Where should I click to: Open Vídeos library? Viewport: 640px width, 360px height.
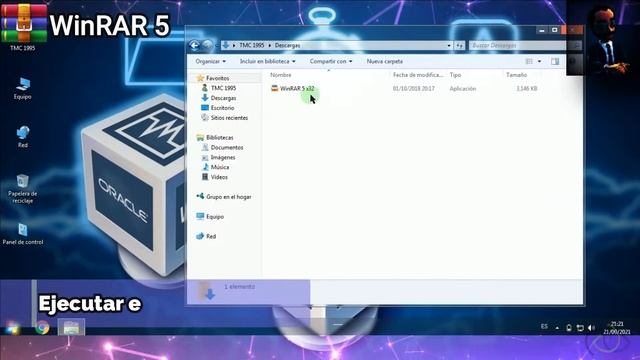[219, 177]
